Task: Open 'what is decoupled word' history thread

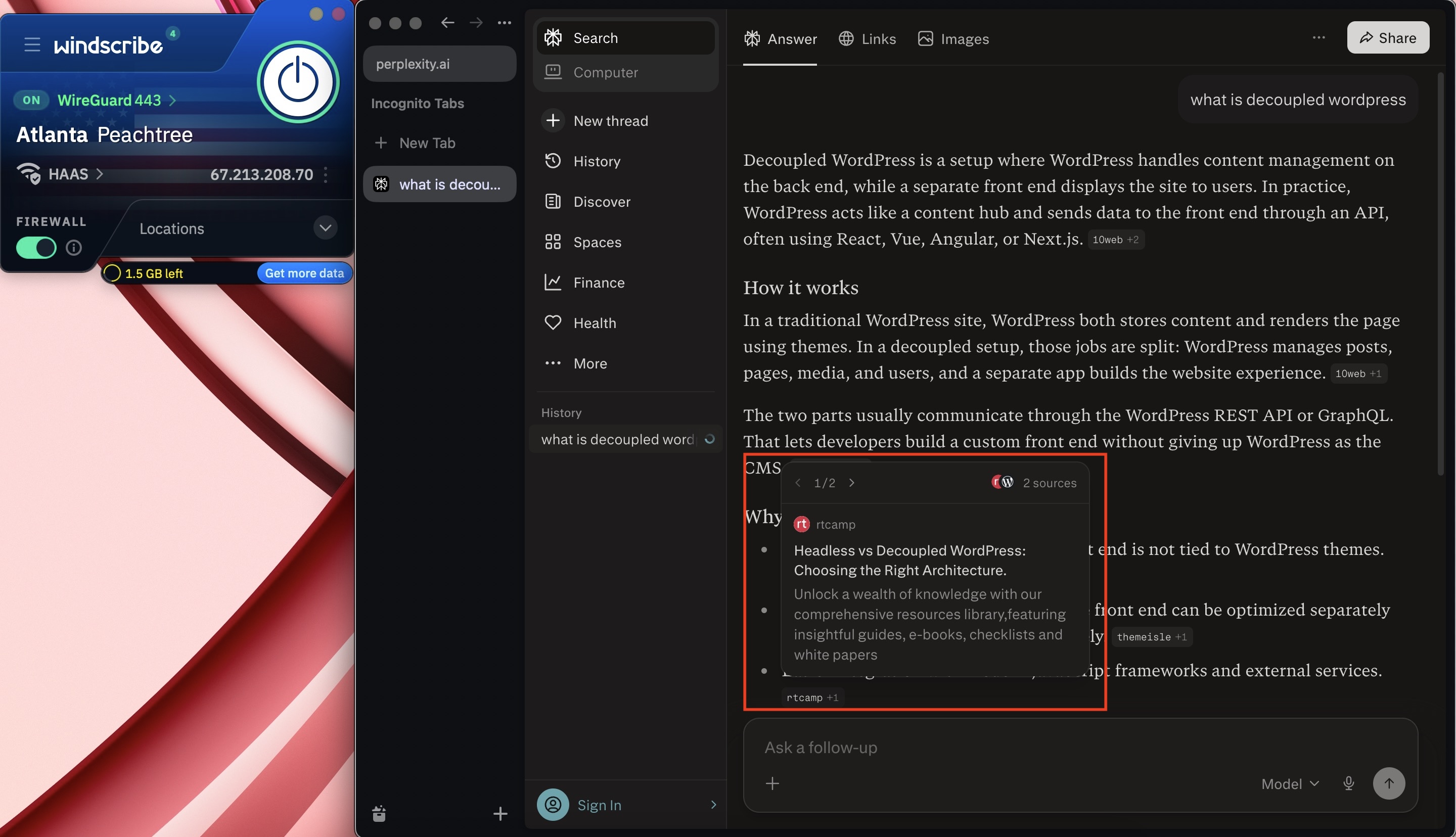Action: pos(625,439)
